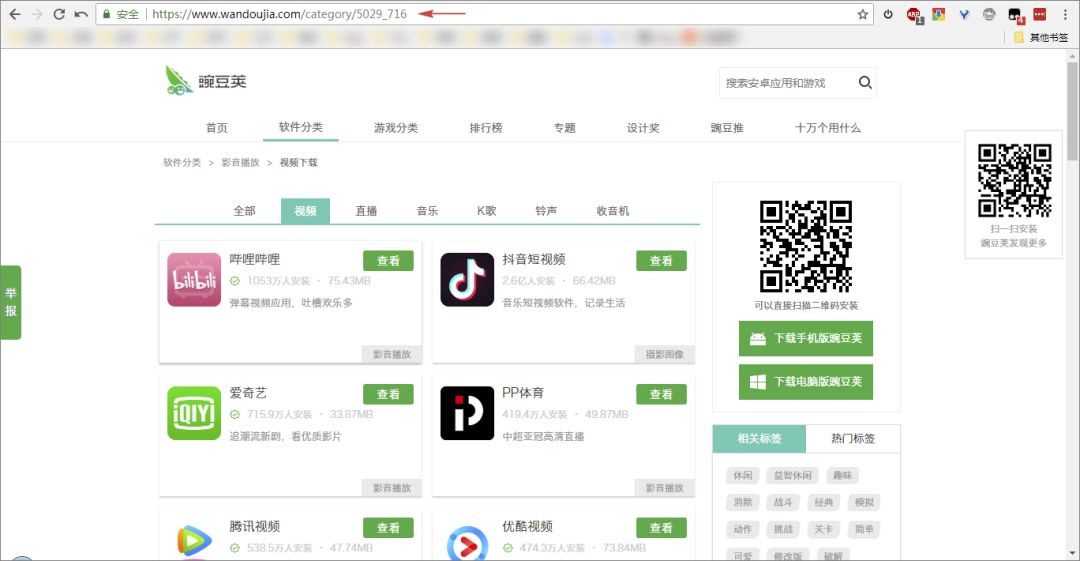Click 查看 for PP体育
The height and width of the screenshot is (561, 1080).
[661, 394]
